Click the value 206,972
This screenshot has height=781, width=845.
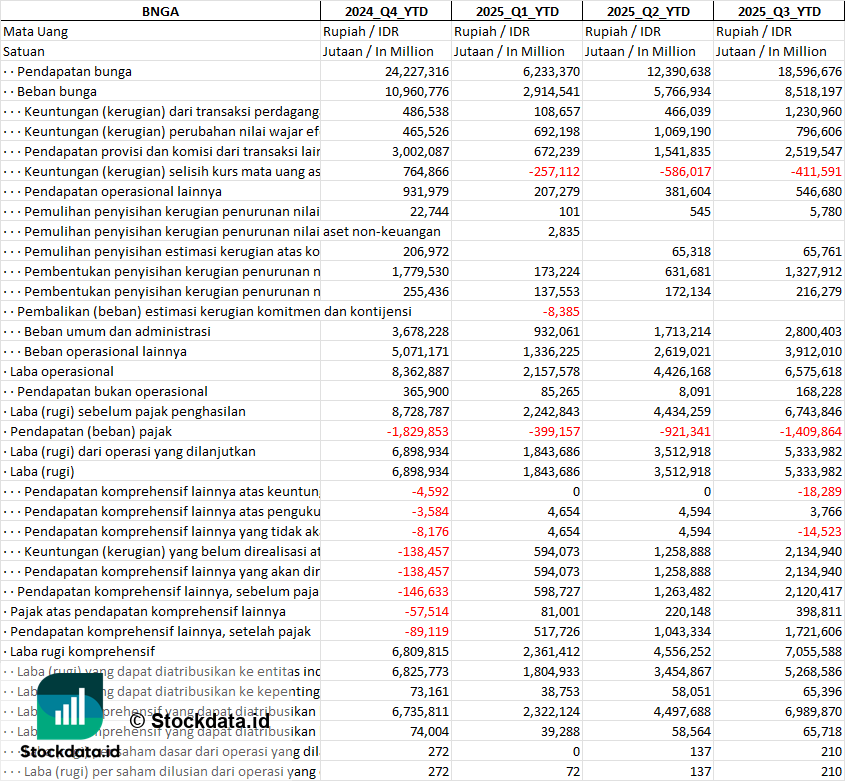[426, 251]
